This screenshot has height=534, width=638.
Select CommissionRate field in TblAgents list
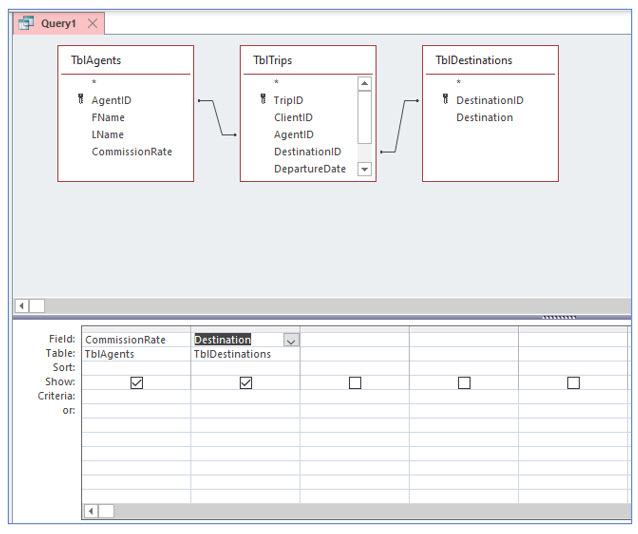coord(132,152)
